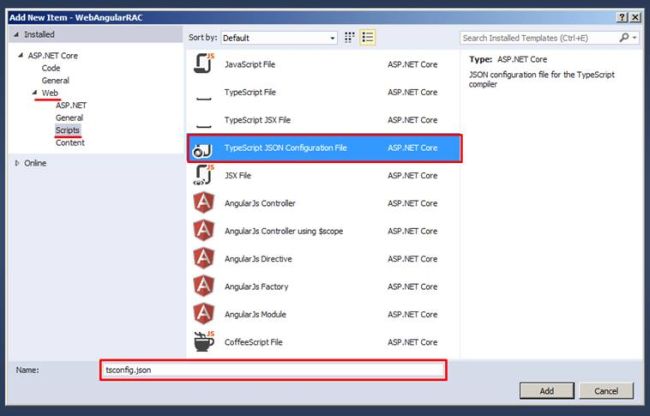Image resolution: width=650 pixels, height=416 pixels.
Task: Select the Content category
Action: (x=70, y=143)
